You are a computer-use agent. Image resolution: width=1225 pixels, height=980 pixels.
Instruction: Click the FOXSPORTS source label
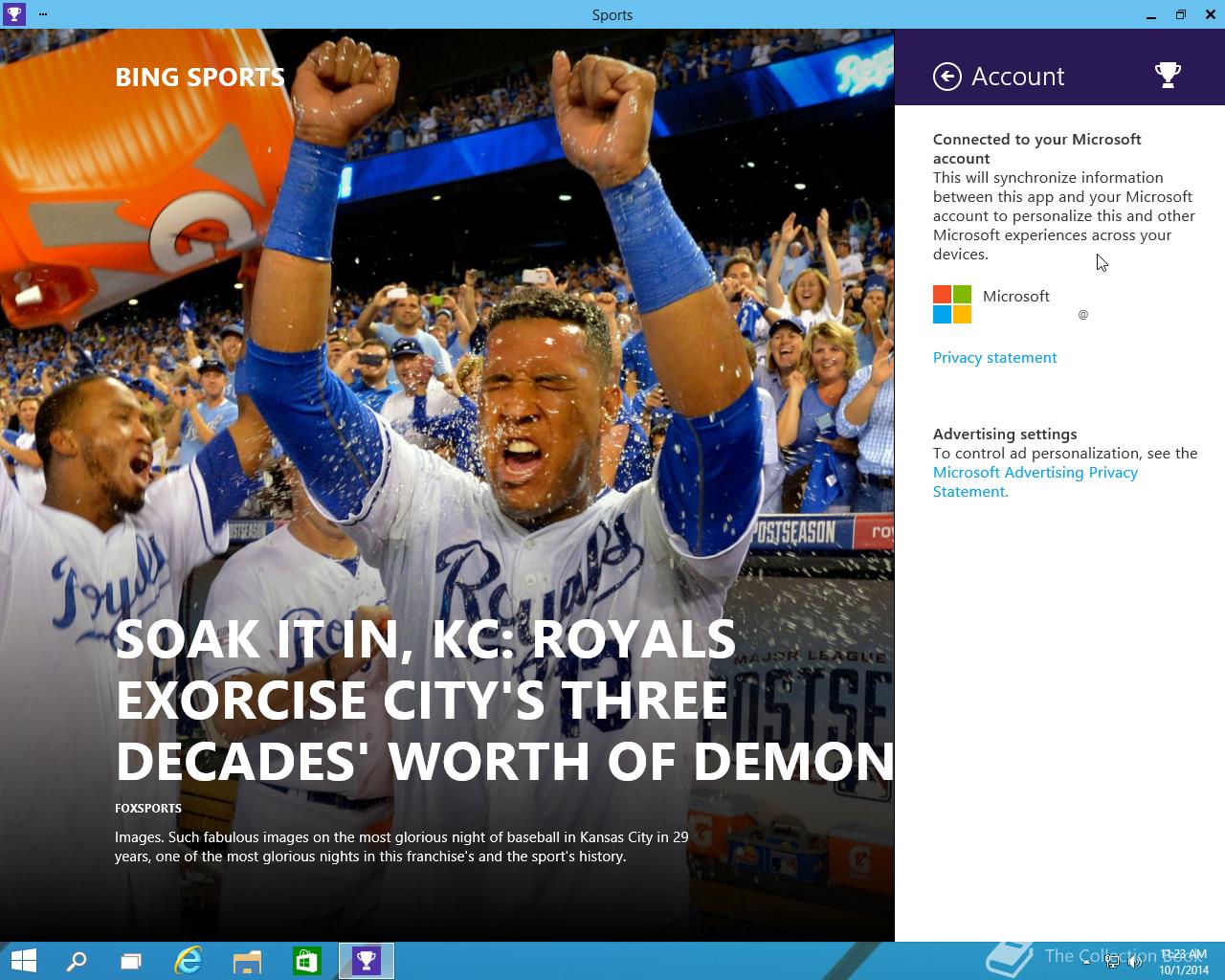tap(148, 808)
